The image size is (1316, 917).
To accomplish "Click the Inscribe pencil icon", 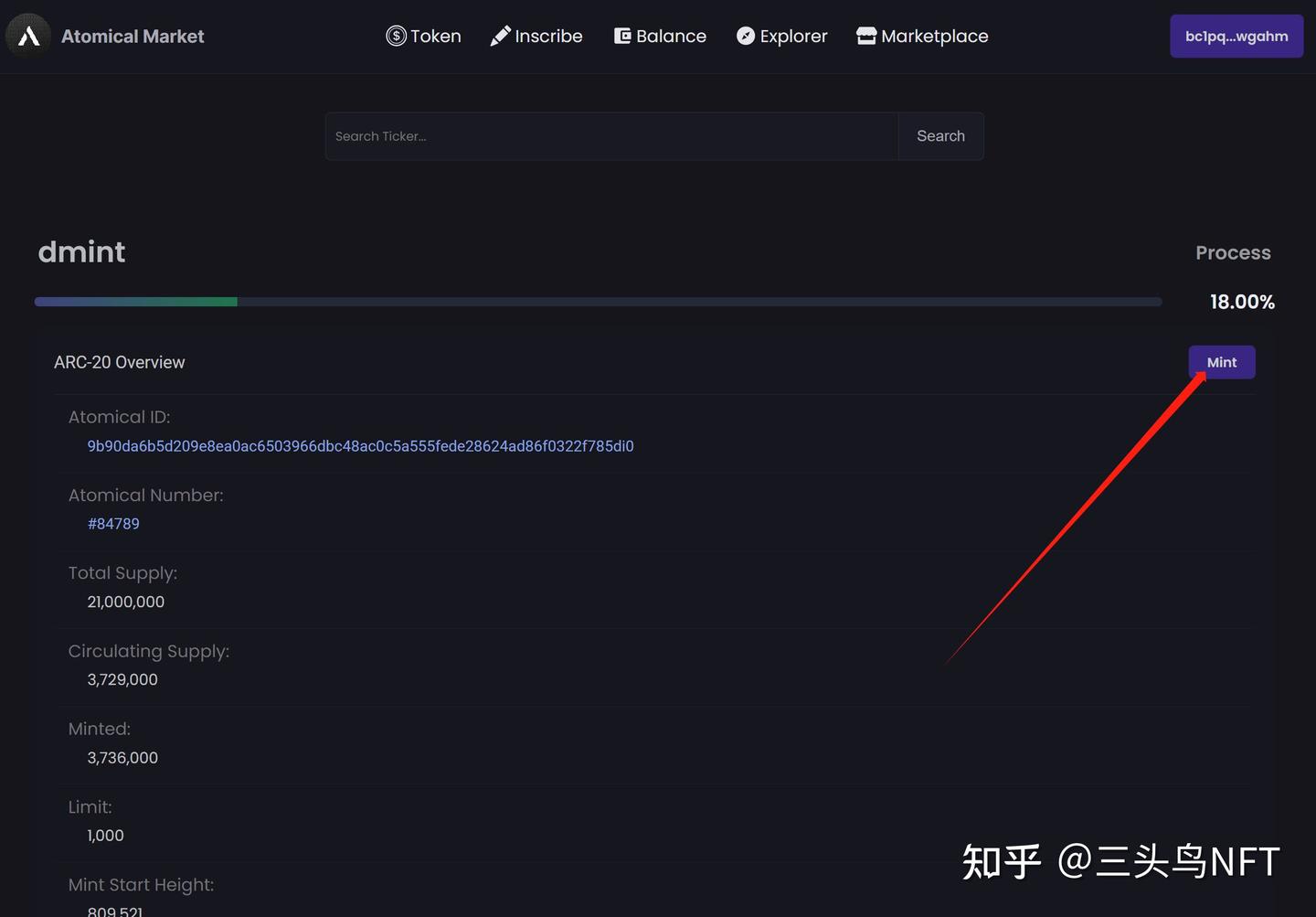I will coord(500,35).
